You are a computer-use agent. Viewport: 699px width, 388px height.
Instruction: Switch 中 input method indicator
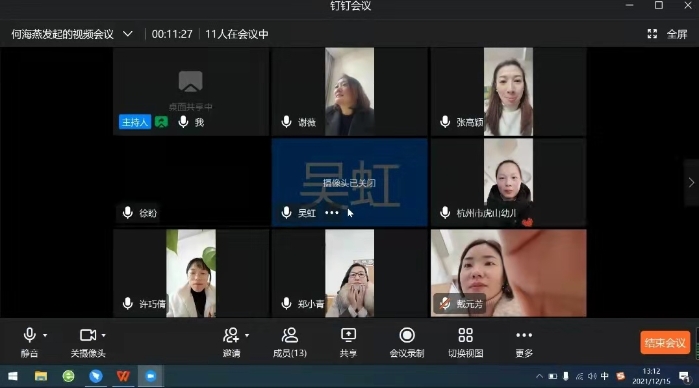point(605,376)
